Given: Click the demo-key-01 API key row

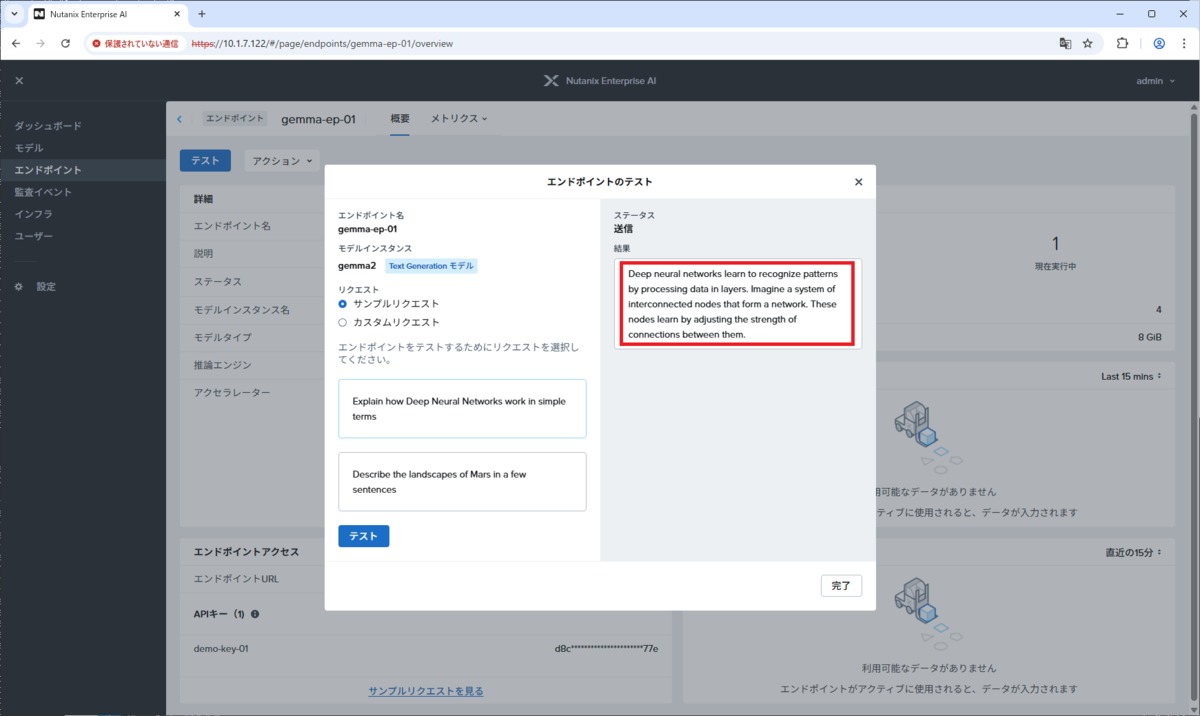Looking at the screenshot, I should pyautogui.click(x=426, y=648).
